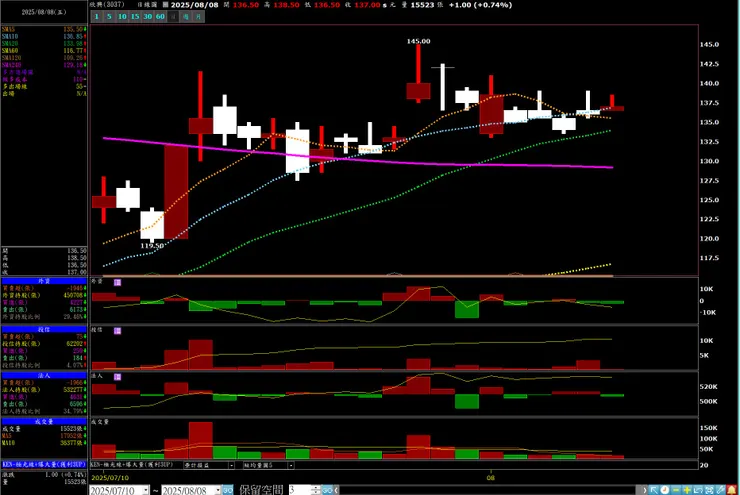The width and height of the screenshot is (740, 495).
Task: Click the GO button after the 保留空間 field
Action: [x=327, y=490]
